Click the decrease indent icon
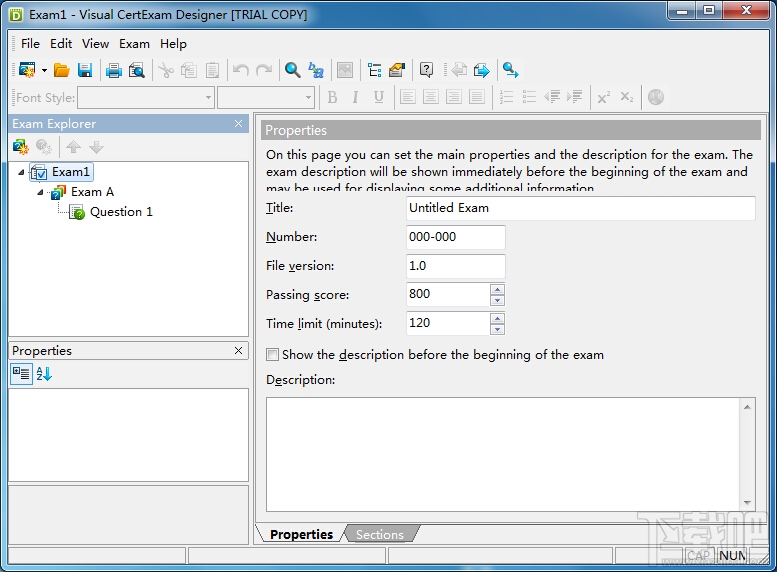Image resolution: width=777 pixels, height=572 pixels. [x=552, y=97]
